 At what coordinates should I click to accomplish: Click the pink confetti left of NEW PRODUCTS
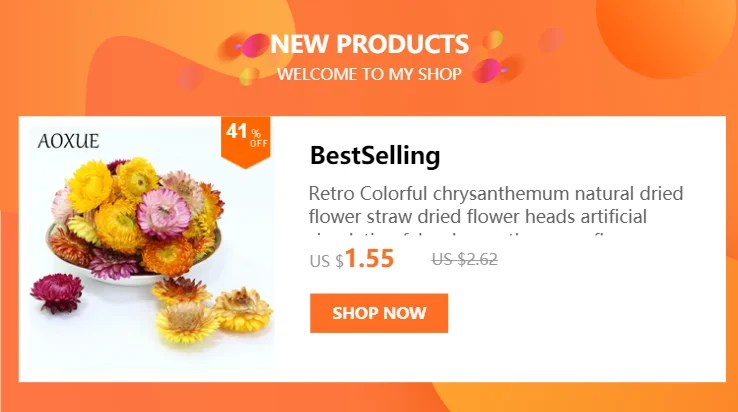click(256, 45)
